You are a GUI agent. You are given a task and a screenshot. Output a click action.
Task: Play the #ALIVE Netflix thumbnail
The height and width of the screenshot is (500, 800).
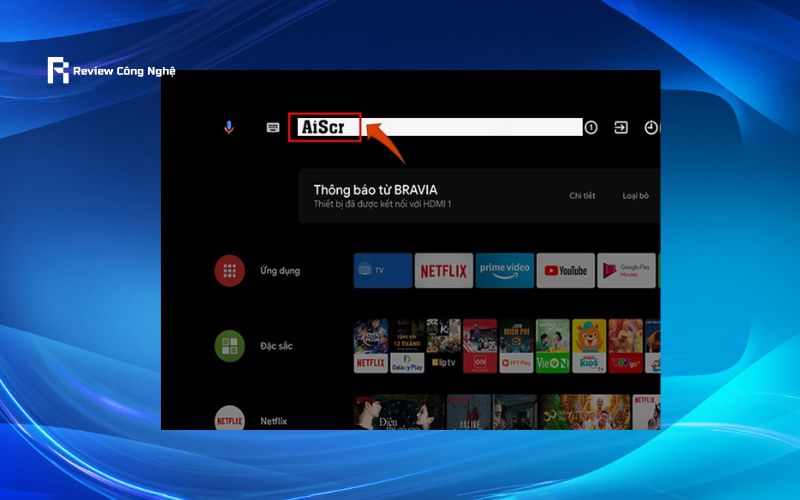(x=469, y=412)
